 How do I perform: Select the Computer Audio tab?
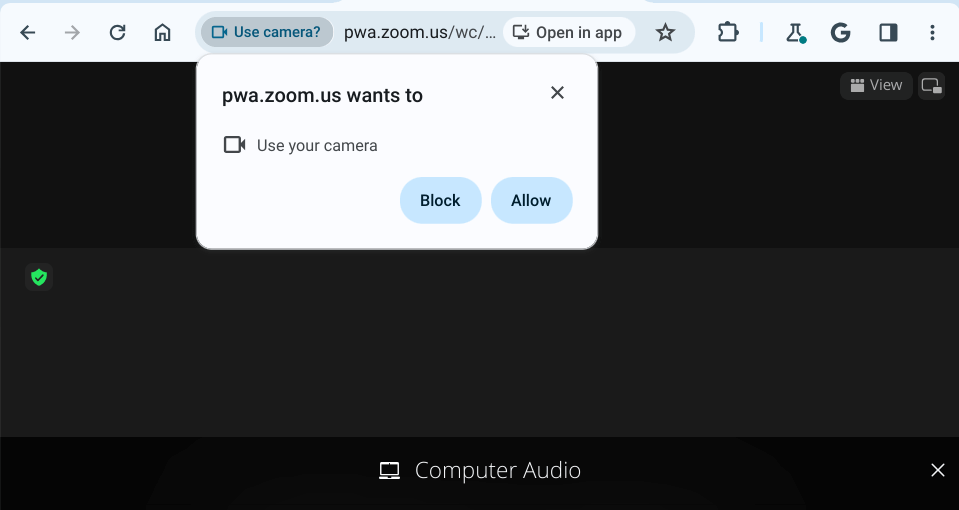[480, 470]
